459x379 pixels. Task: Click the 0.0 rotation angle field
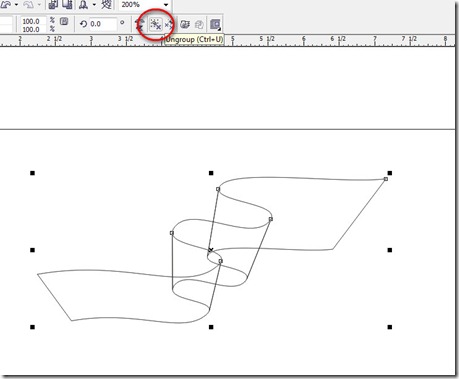[x=103, y=24]
